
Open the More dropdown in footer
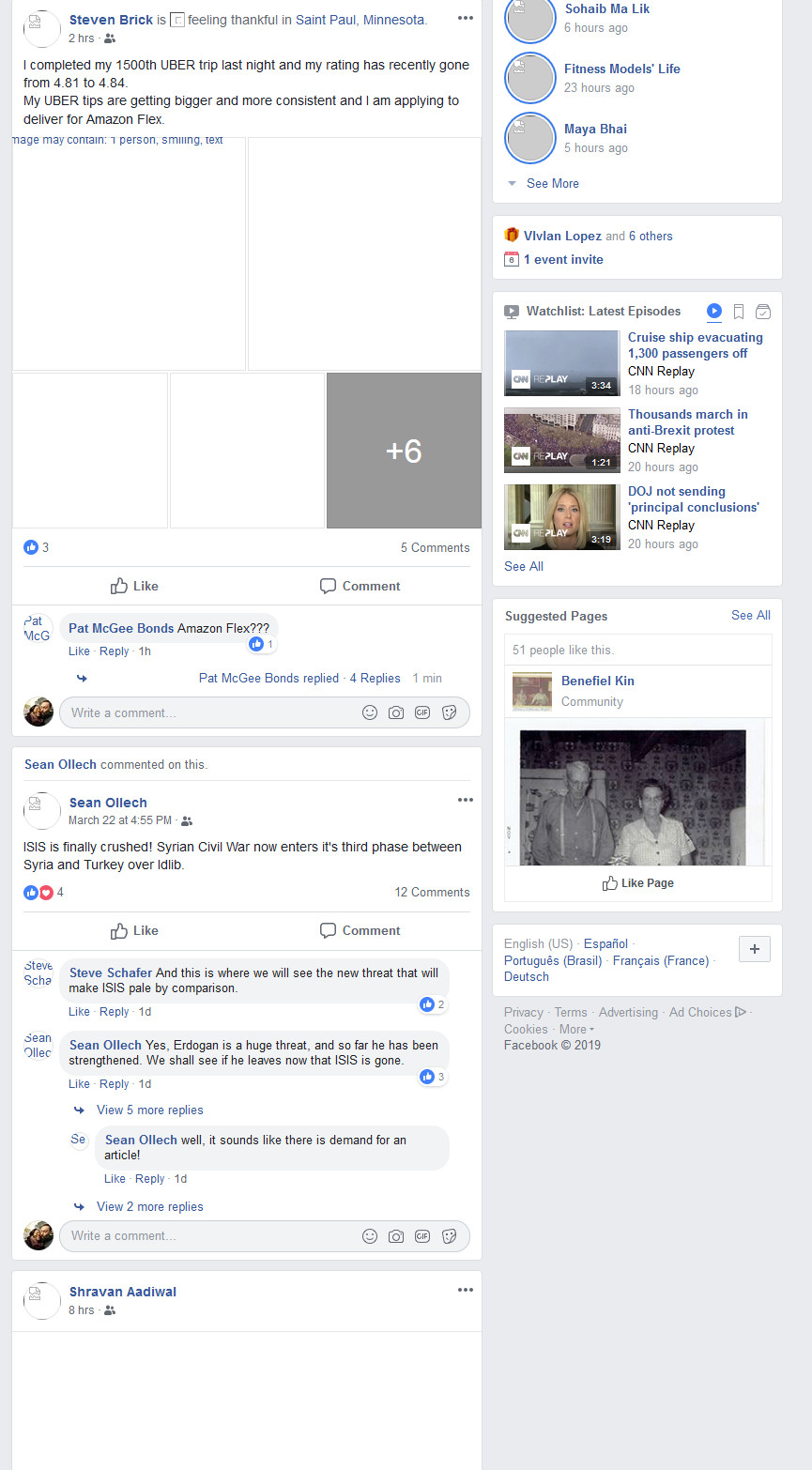click(x=576, y=1029)
